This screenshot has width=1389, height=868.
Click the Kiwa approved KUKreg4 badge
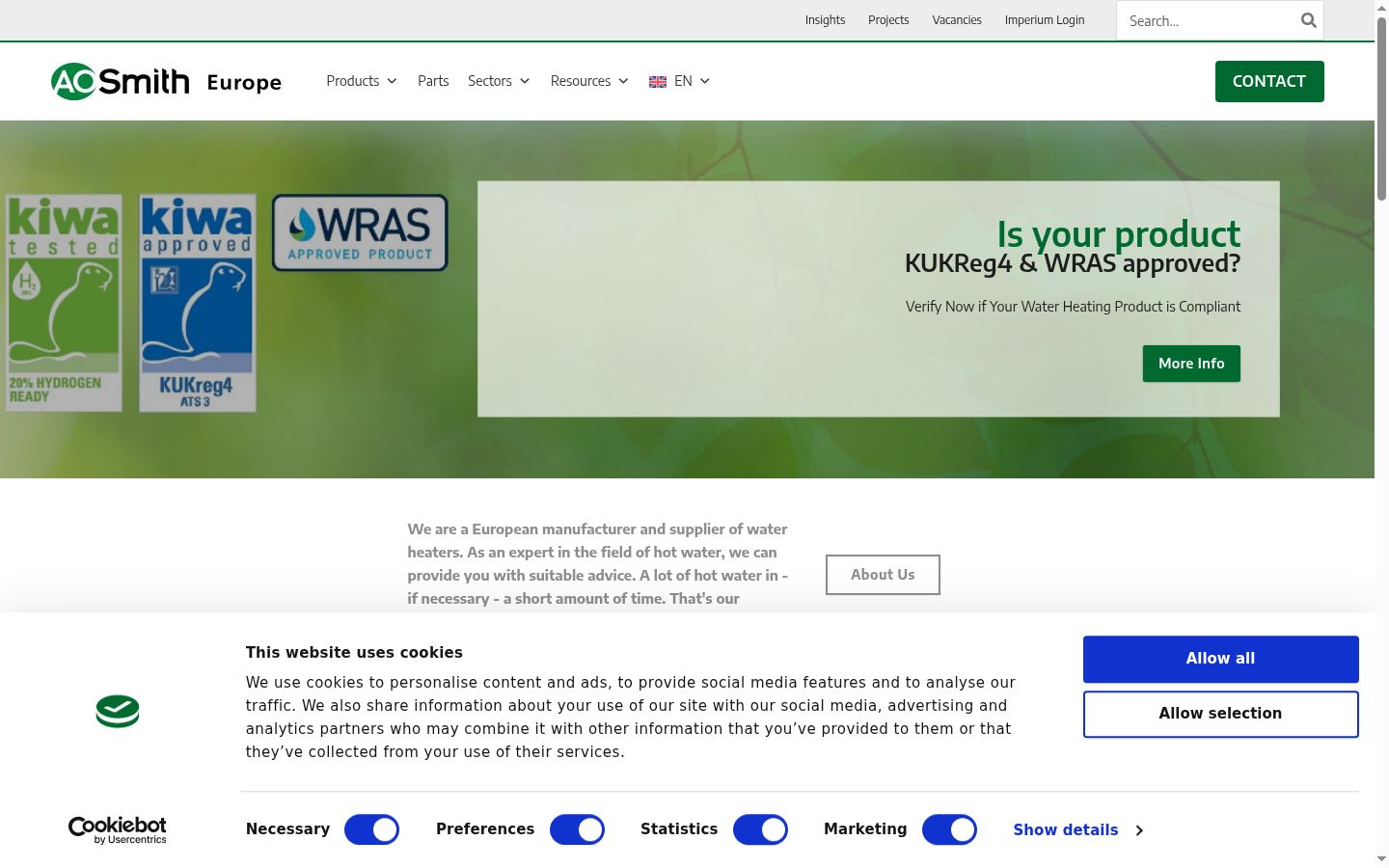(x=198, y=303)
